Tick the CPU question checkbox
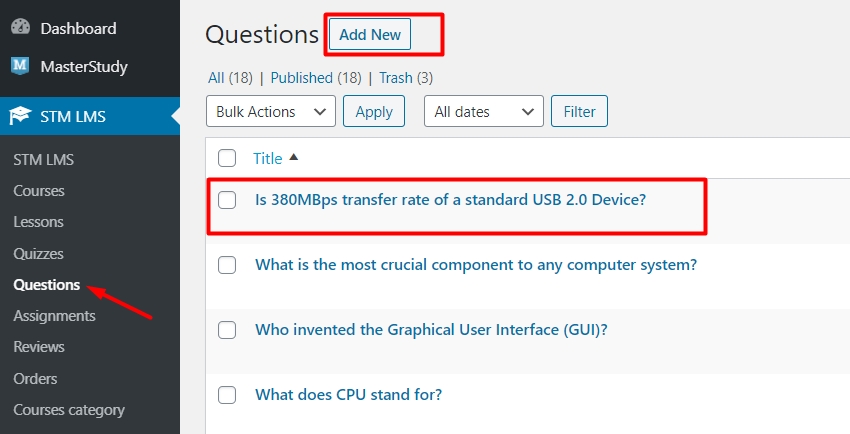Viewport: 850px width, 434px height. pos(227,395)
